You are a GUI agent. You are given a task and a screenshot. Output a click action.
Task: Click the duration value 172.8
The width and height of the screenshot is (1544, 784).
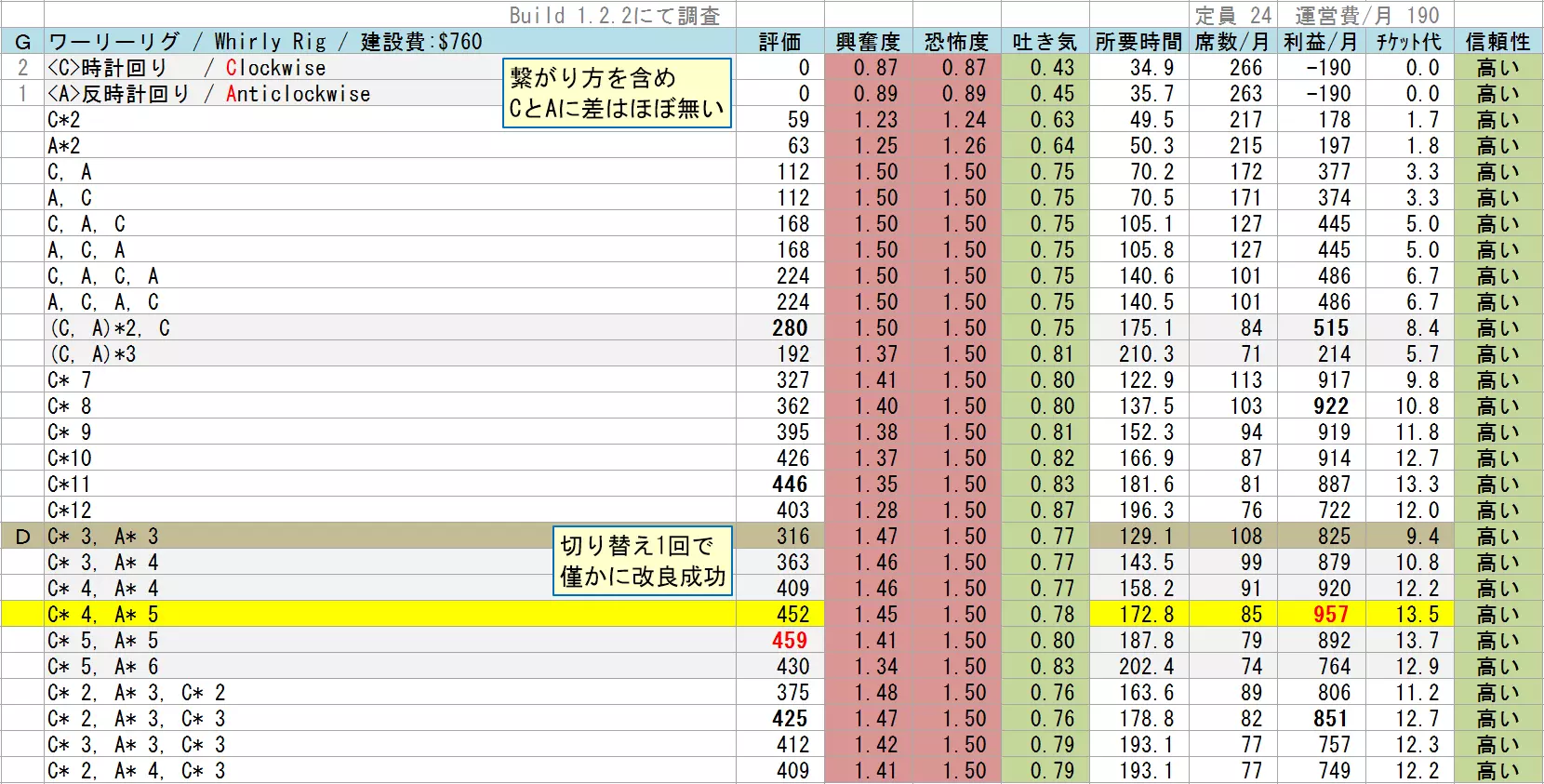(x=1147, y=615)
